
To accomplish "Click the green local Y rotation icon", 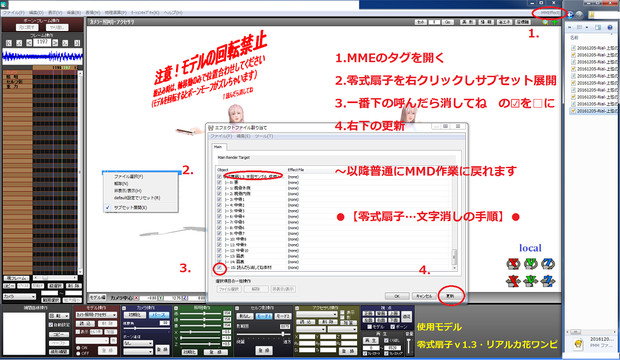I will 530,263.
